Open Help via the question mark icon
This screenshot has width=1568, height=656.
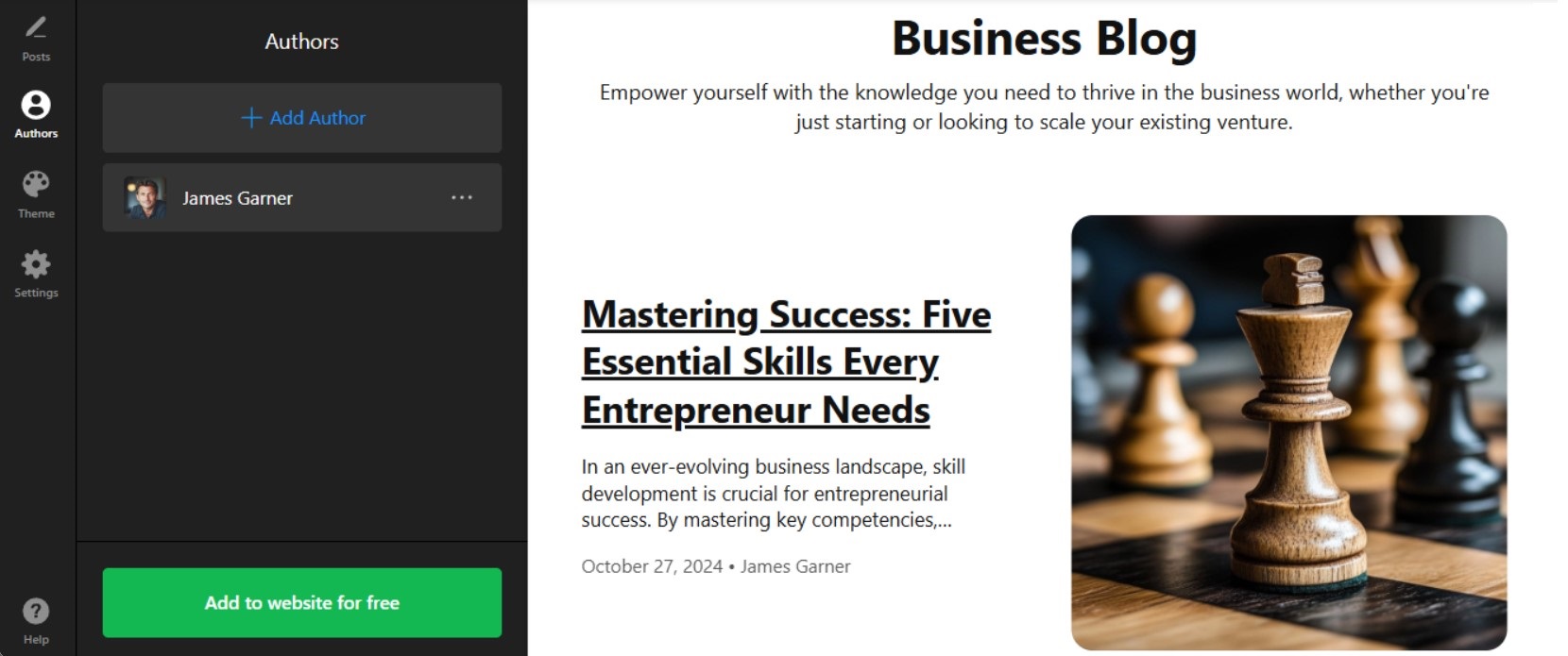35,611
